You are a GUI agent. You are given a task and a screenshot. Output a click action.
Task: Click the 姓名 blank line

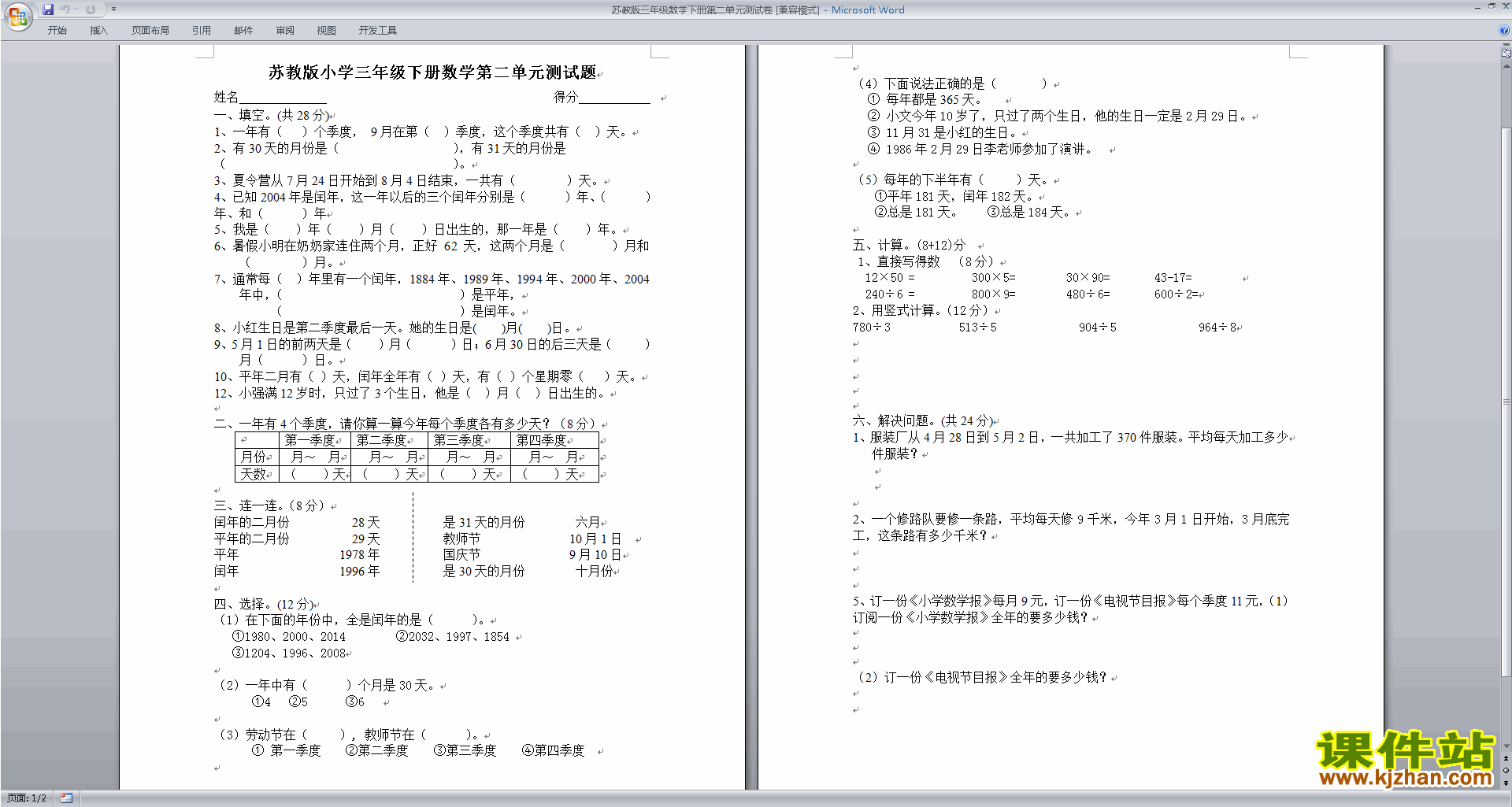pyautogui.click(x=282, y=98)
